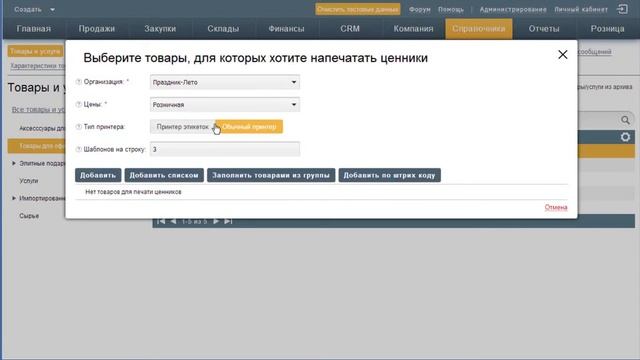Open the Форум link
The width and height of the screenshot is (640, 360).
point(420,9)
